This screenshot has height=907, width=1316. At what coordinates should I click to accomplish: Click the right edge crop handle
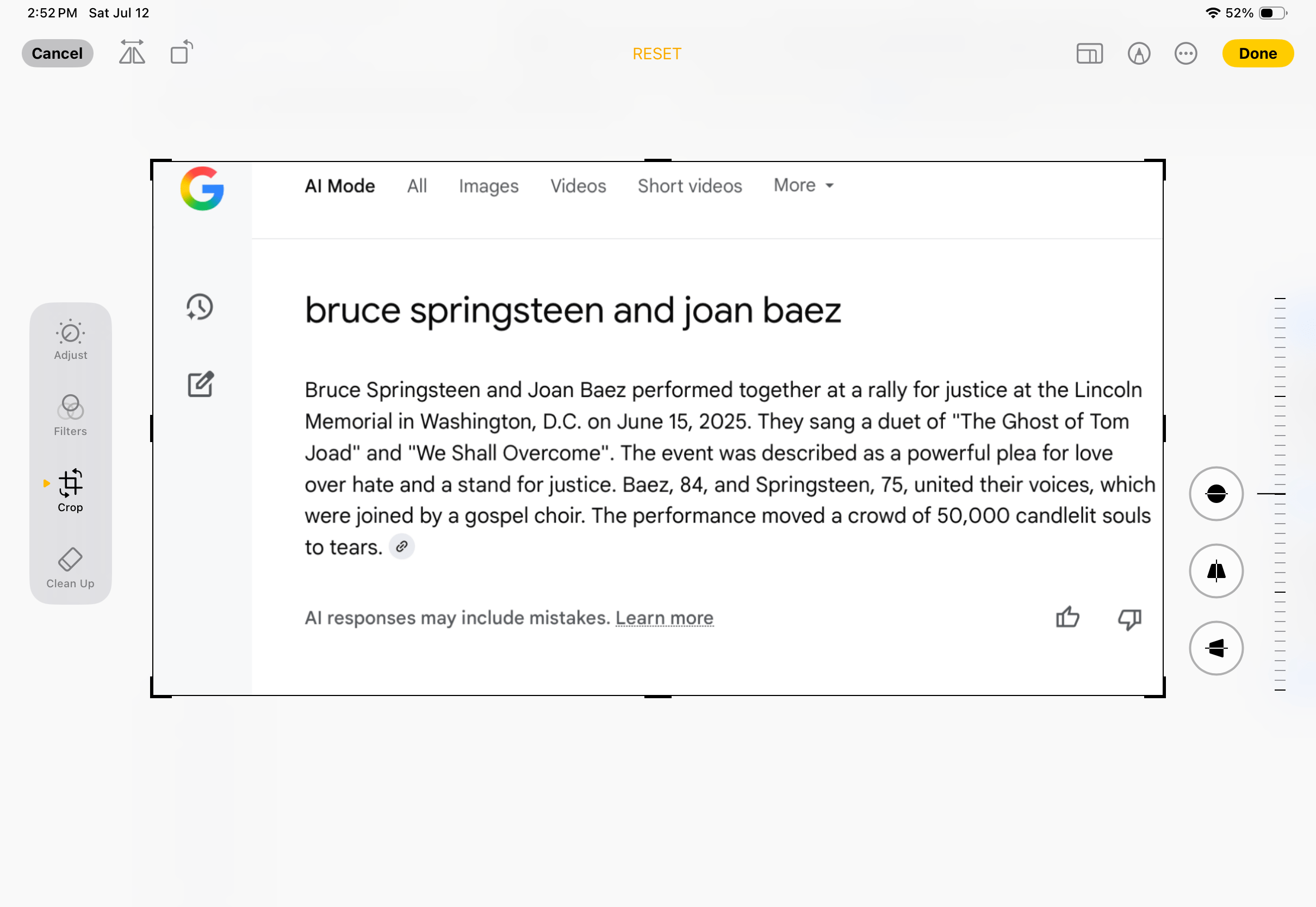tap(1163, 428)
